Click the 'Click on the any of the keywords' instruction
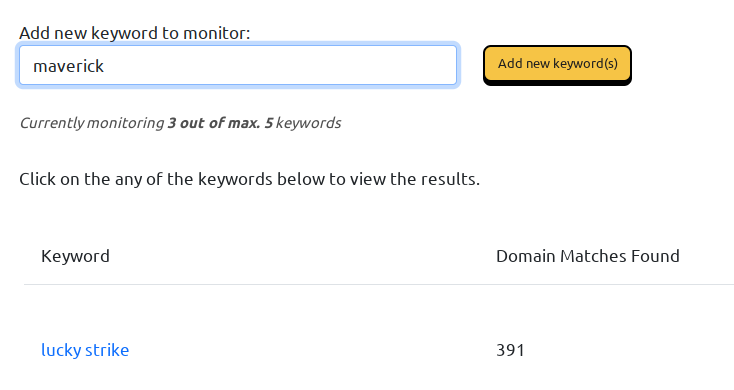 click(x=250, y=179)
